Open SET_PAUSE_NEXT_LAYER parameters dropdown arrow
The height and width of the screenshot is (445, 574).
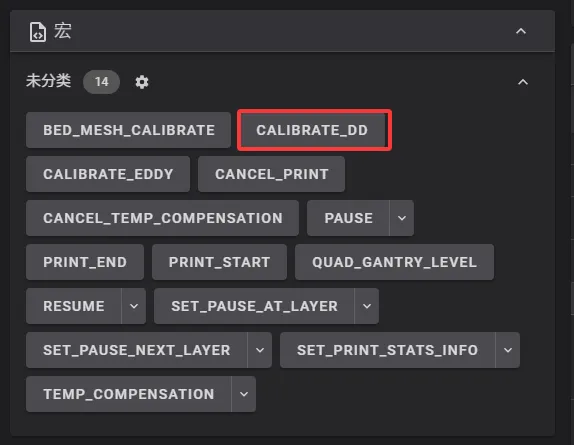click(x=260, y=350)
